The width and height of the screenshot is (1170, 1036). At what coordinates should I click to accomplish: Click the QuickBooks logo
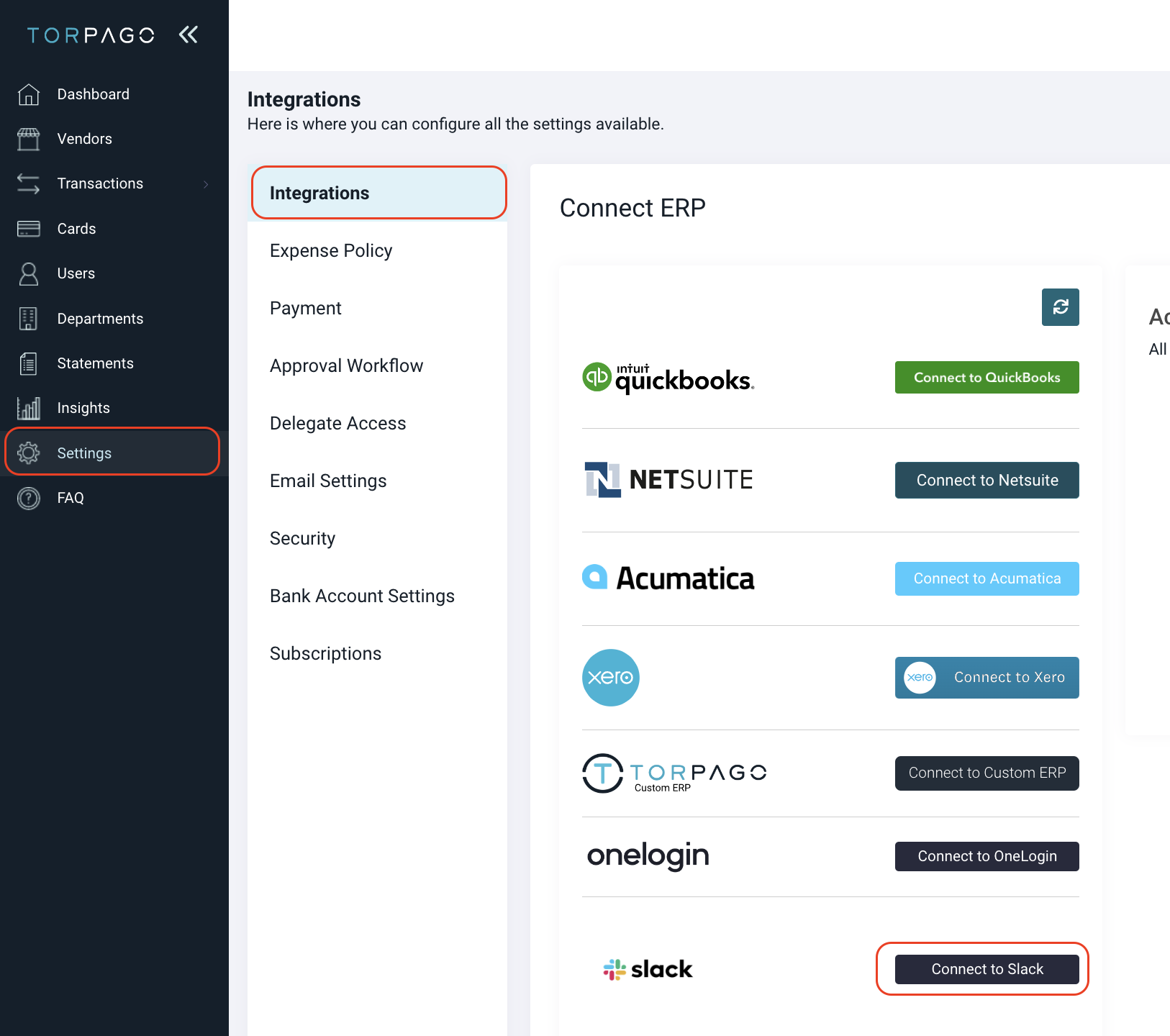pyautogui.click(x=668, y=378)
